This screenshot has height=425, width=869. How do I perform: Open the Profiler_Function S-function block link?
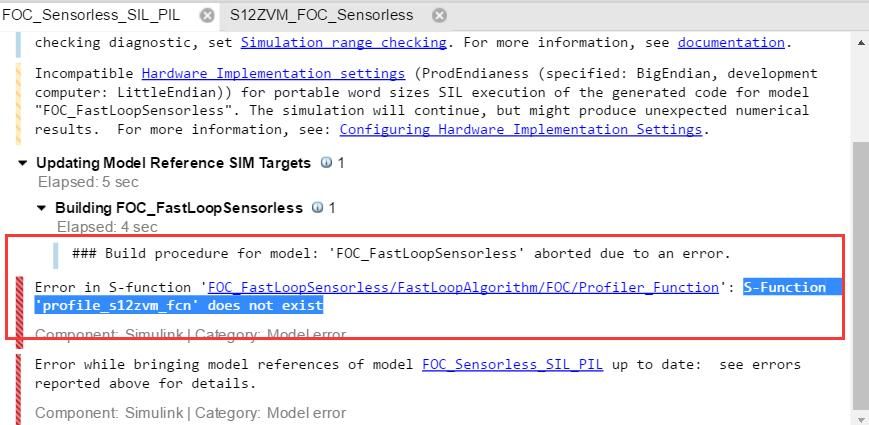463,287
